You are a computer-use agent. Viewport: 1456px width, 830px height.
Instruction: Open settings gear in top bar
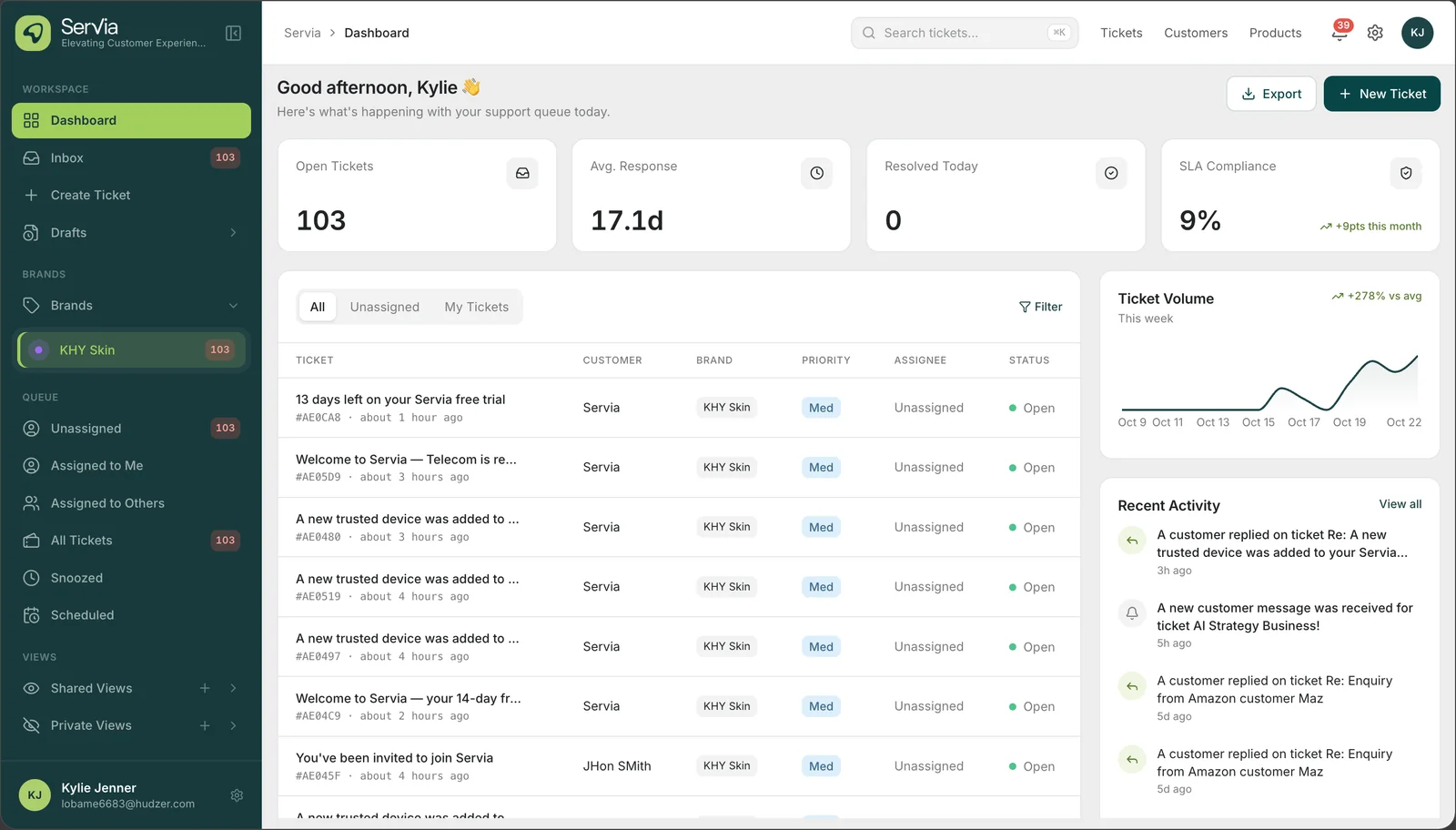(1375, 33)
